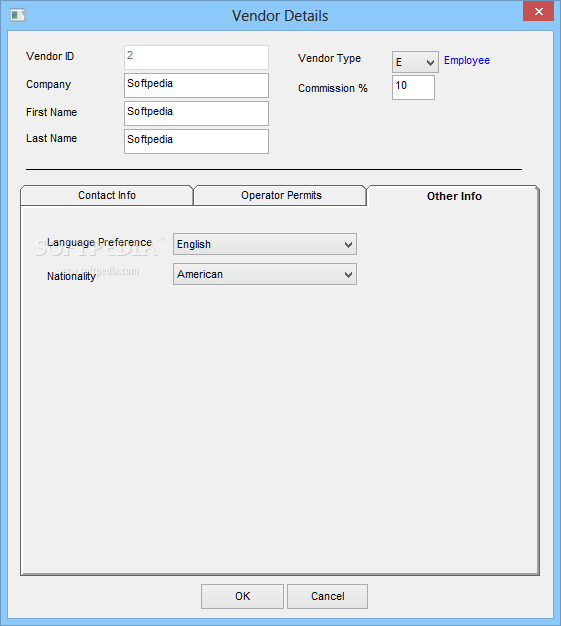Click the Vendor ID field
This screenshot has height=626, width=561.
(x=196, y=57)
